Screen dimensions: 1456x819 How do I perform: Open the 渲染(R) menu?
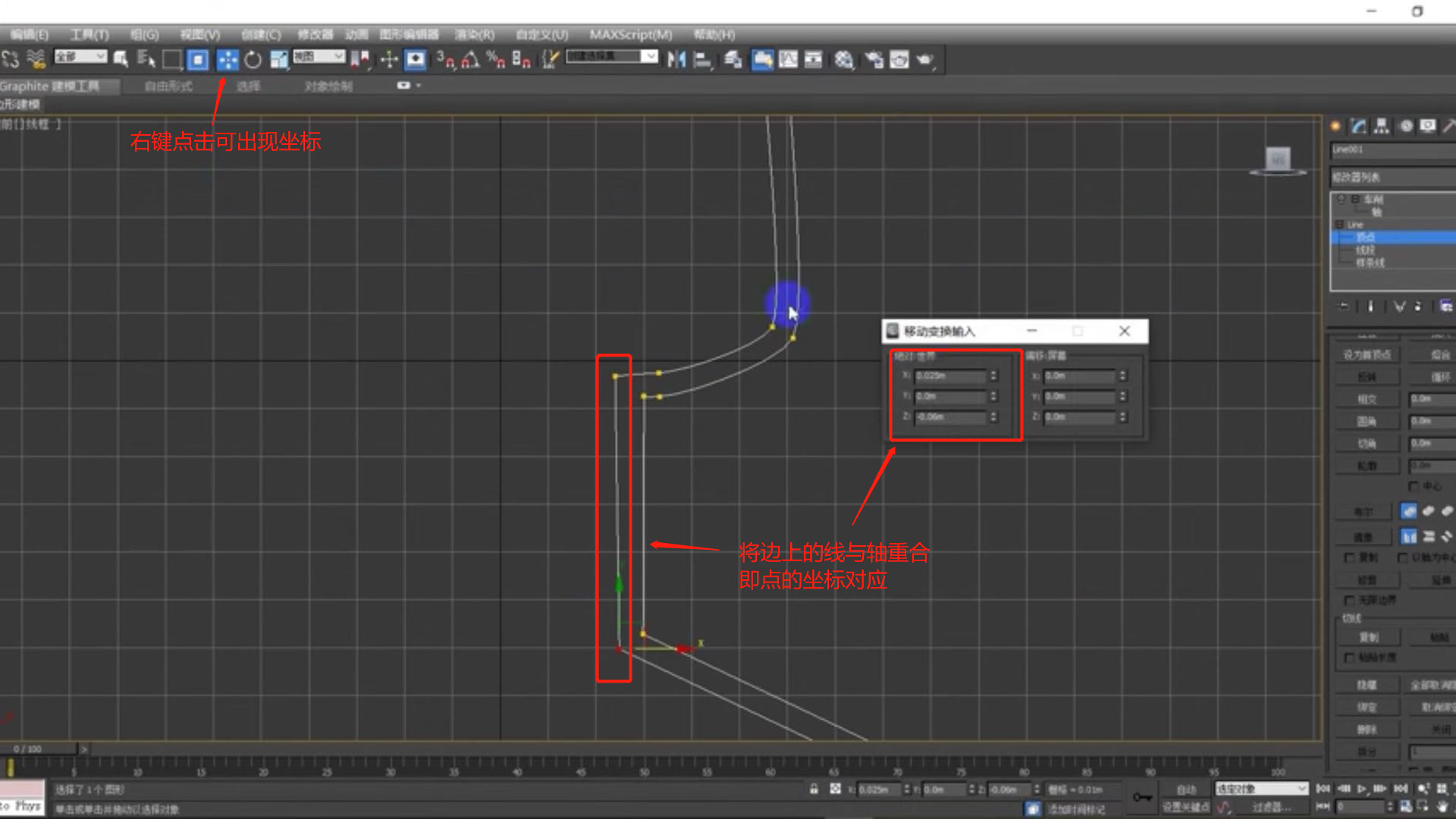tap(474, 35)
